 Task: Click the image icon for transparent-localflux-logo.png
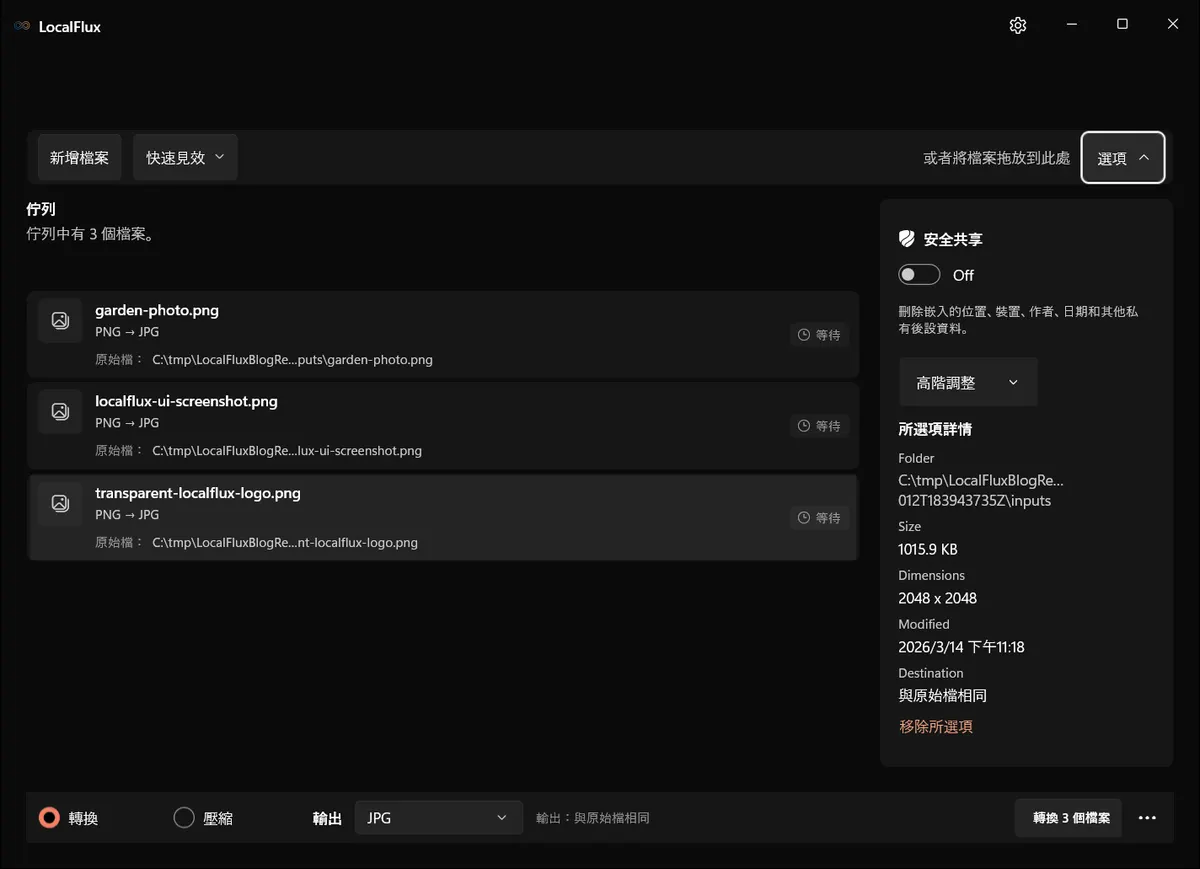[x=60, y=504]
